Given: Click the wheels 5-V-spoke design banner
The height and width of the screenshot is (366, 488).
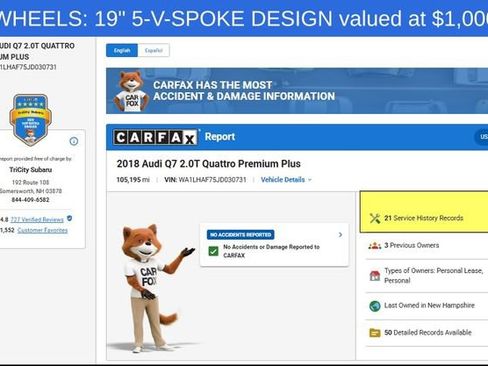Looking at the screenshot, I should point(244,18).
